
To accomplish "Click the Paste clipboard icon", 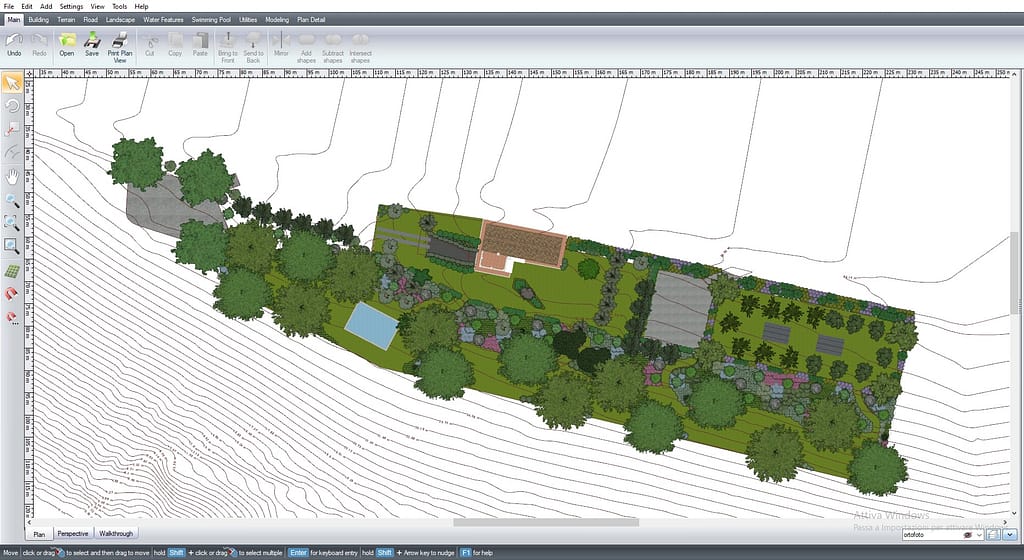I will pyautogui.click(x=200, y=45).
